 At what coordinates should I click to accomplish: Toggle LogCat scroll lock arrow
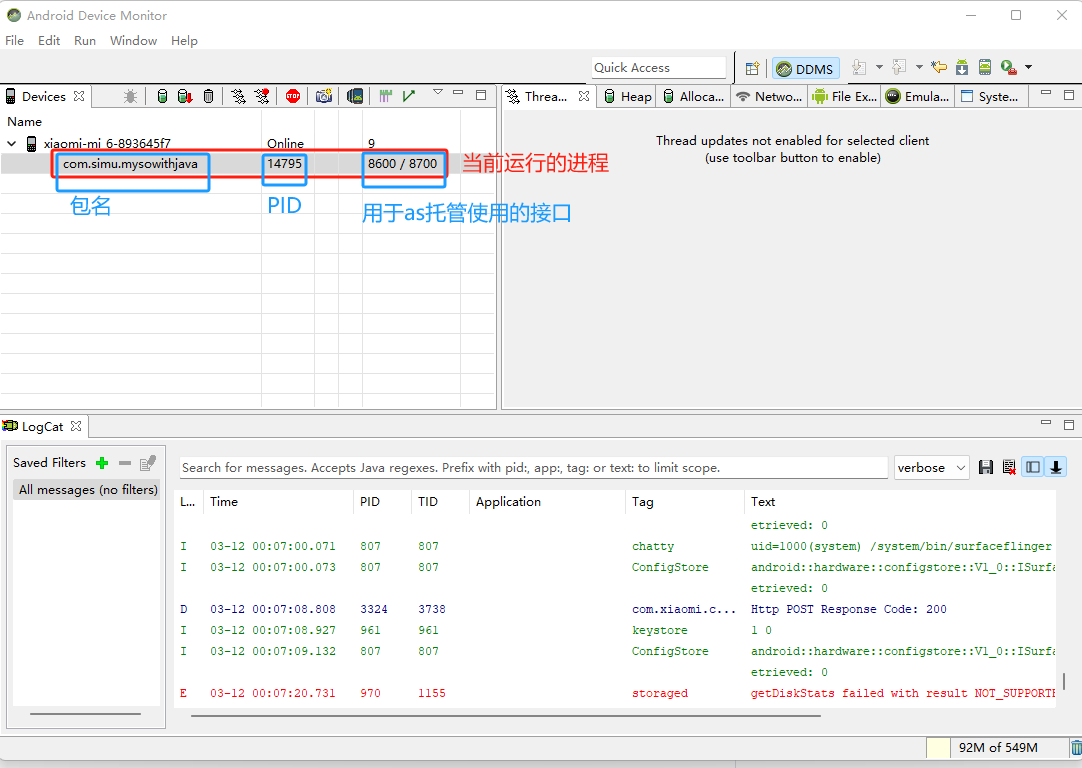point(1056,467)
